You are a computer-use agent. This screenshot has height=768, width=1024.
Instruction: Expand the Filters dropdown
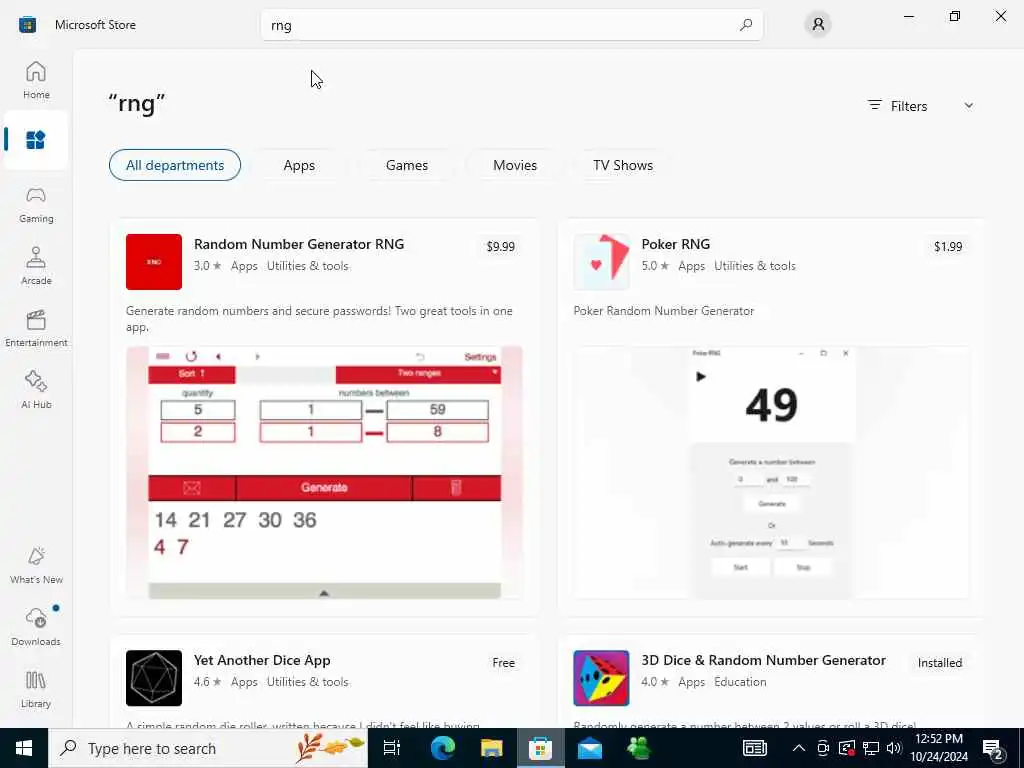(920, 106)
